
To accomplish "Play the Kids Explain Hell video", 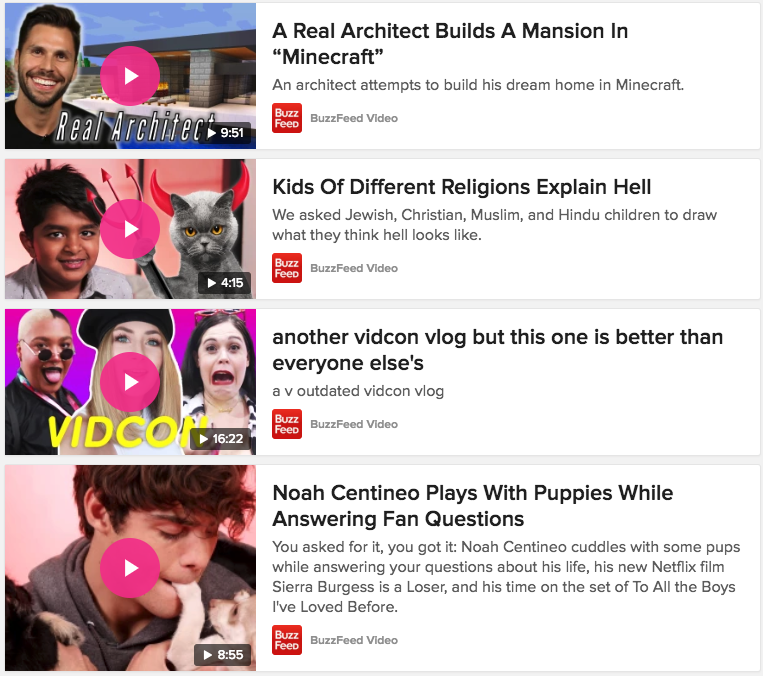I will 130,229.
